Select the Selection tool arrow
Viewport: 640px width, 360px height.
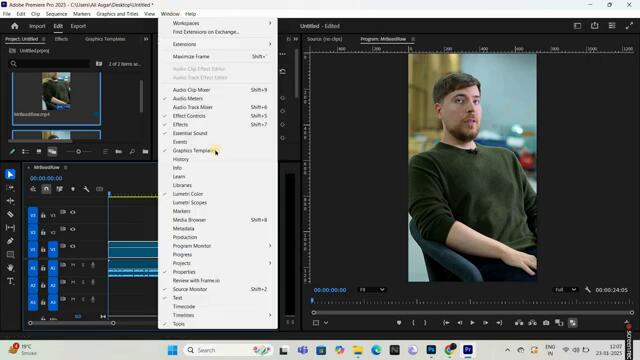pos(10,174)
